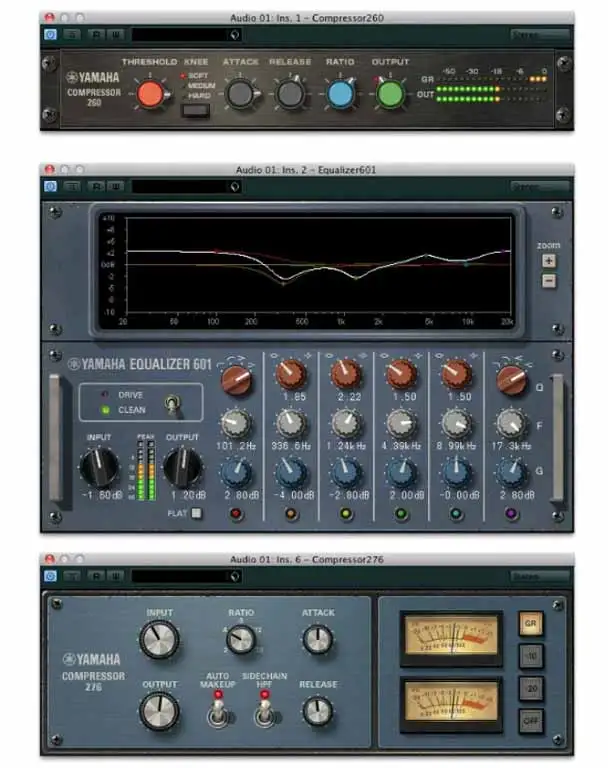Viewport: 608px width, 768px height.
Task: Click Read automation R in Compressor276 toolbar
Action: tap(96, 576)
